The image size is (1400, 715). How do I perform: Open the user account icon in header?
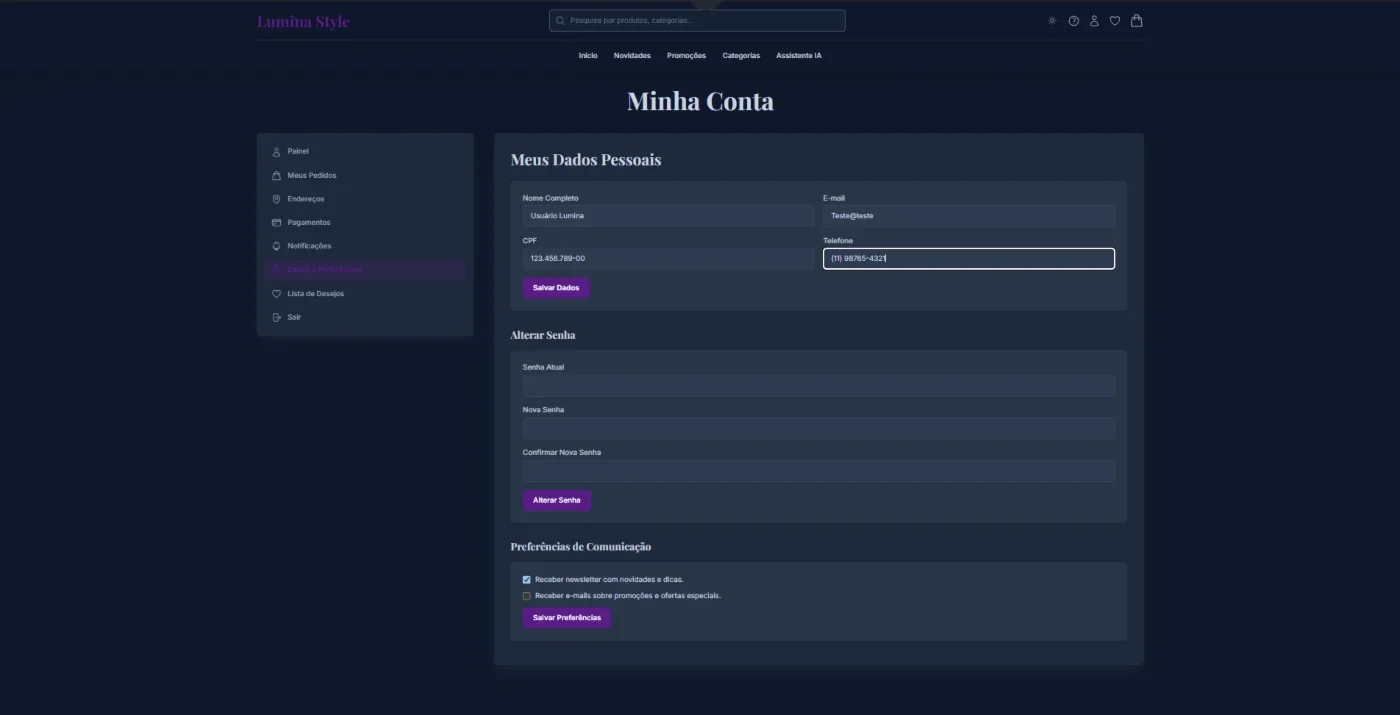tap(1094, 21)
